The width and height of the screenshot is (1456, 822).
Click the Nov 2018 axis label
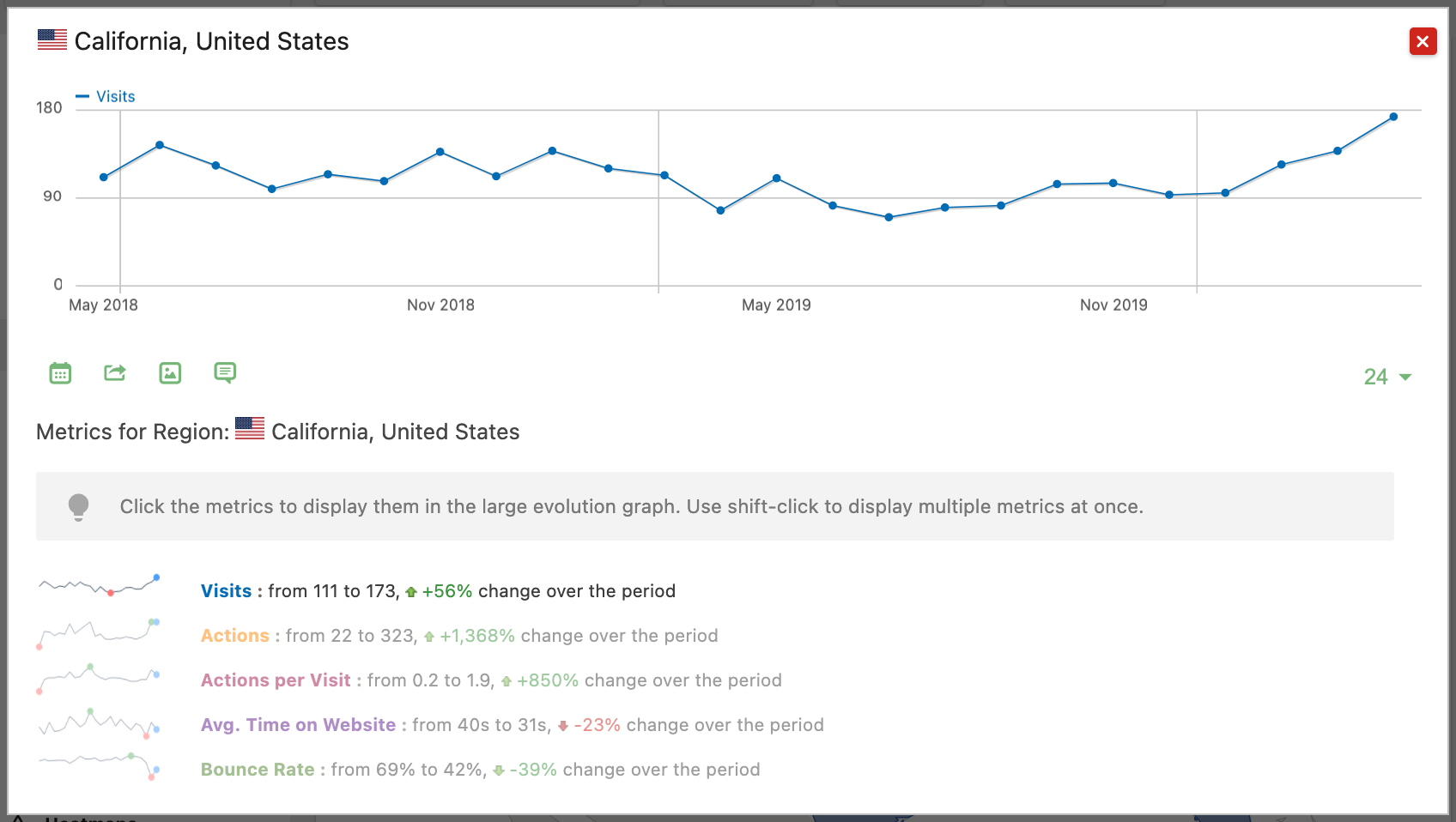tap(440, 305)
